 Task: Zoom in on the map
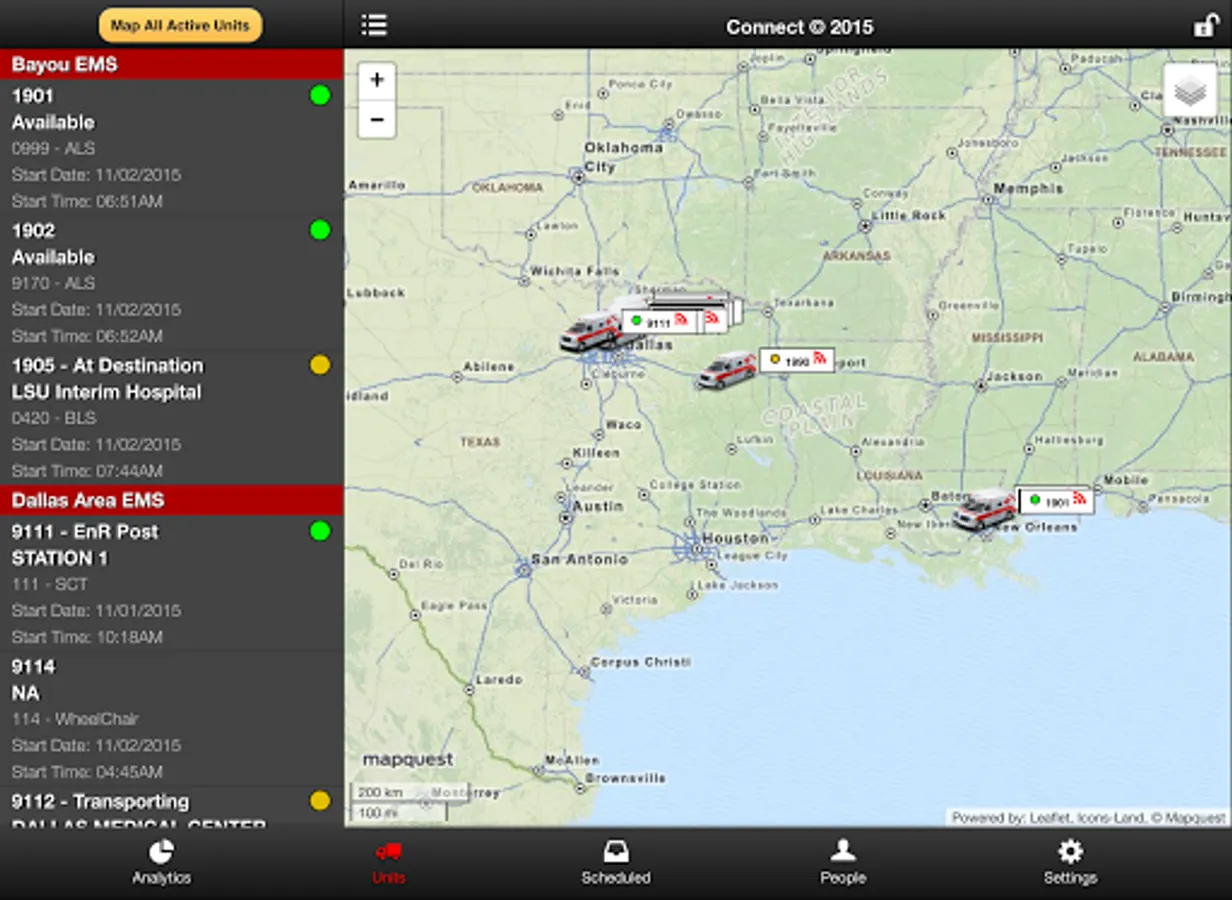(377, 81)
